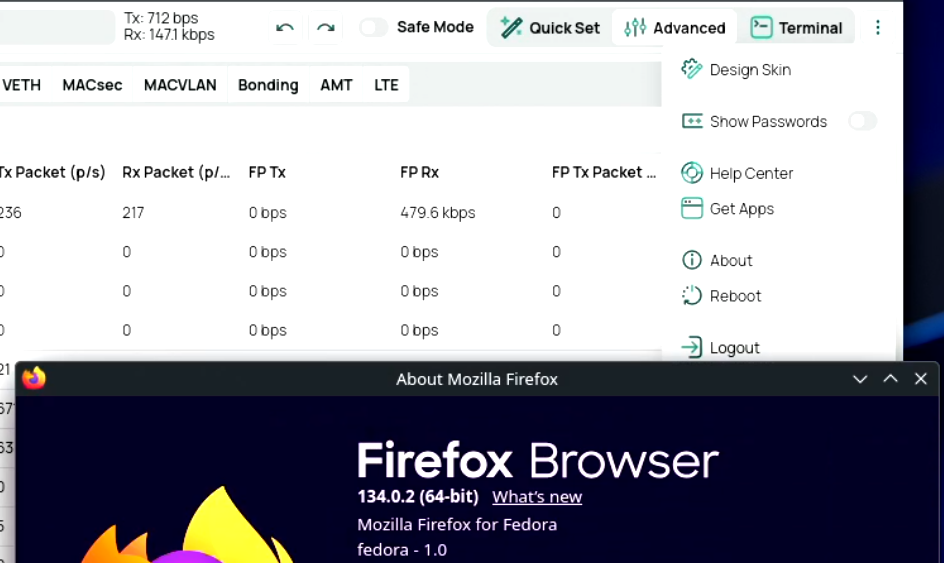
Task: Click the Show Passwords icon
Action: tap(692, 121)
